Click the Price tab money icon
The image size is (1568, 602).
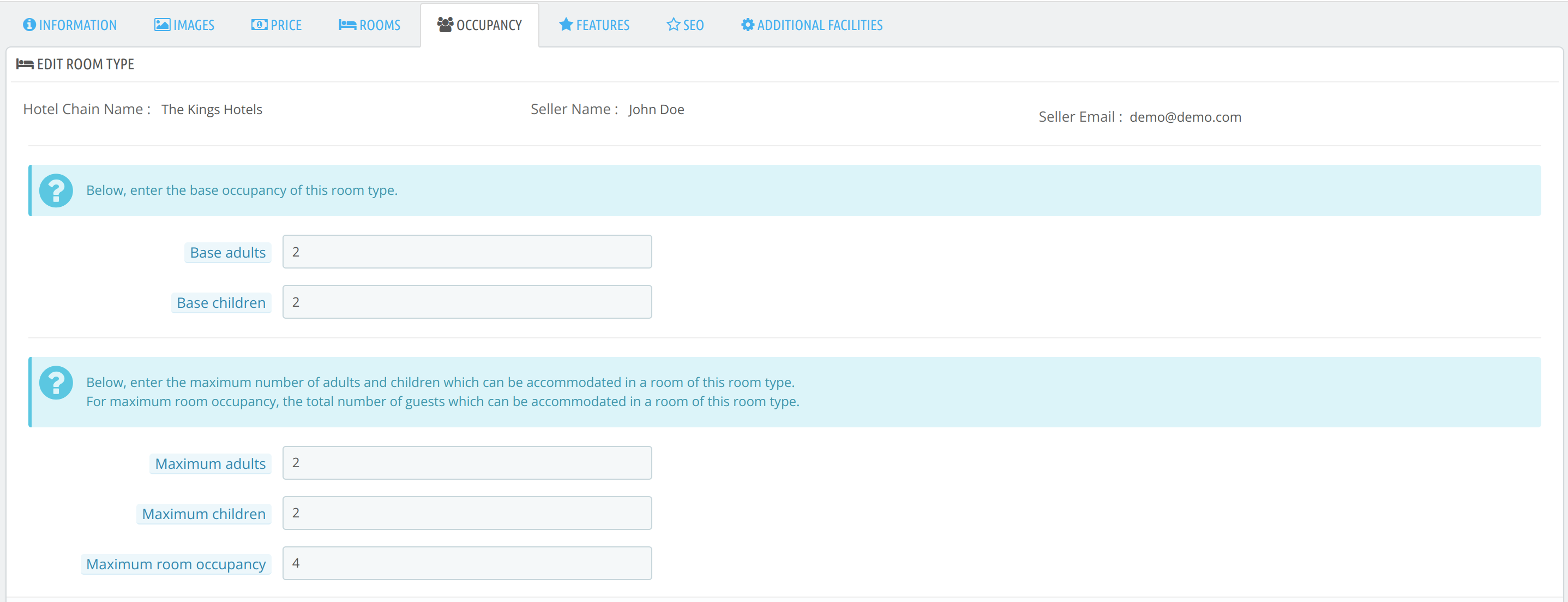(259, 25)
